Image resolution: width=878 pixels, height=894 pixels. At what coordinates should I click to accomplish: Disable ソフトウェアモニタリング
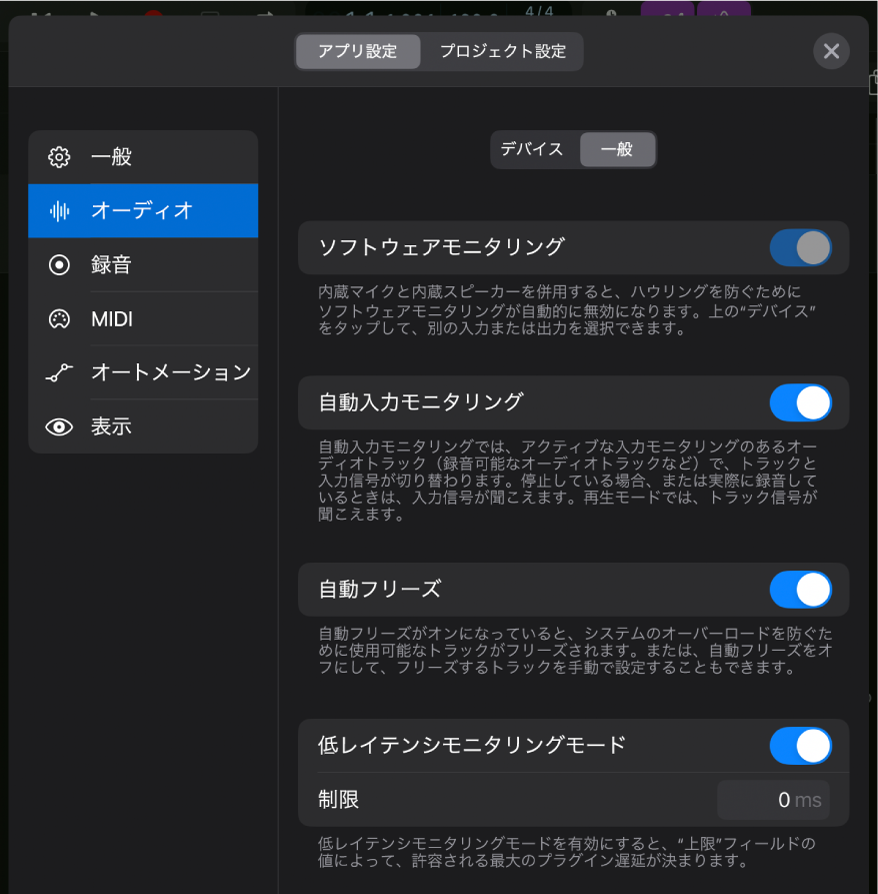(800, 248)
